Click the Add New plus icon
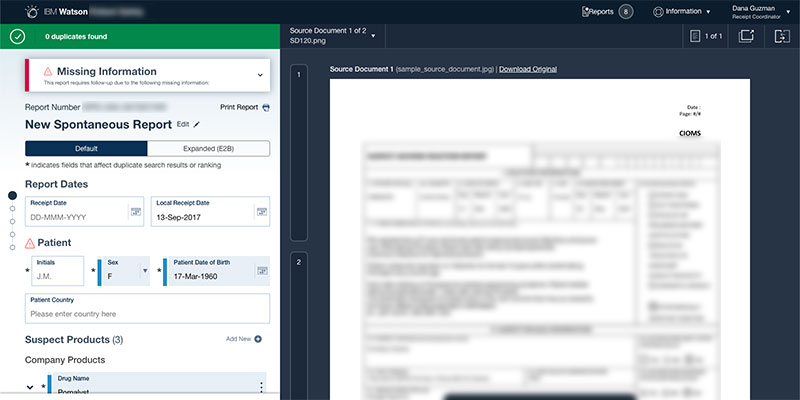This screenshot has height=400, width=800. pos(258,340)
